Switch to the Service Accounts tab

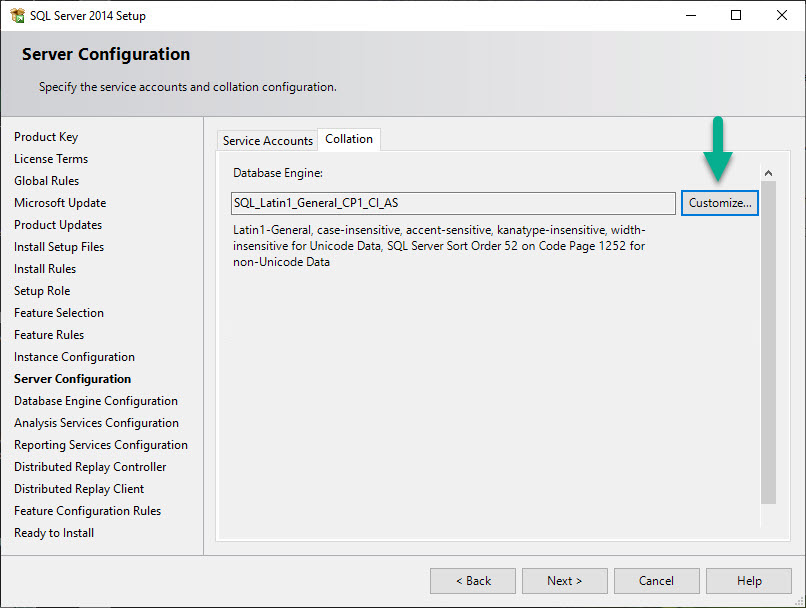point(268,140)
